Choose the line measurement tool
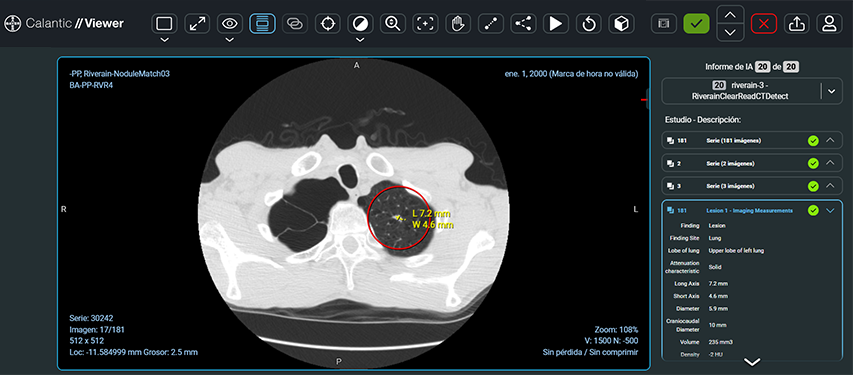The height and width of the screenshot is (376, 853). [x=491, y=23]
